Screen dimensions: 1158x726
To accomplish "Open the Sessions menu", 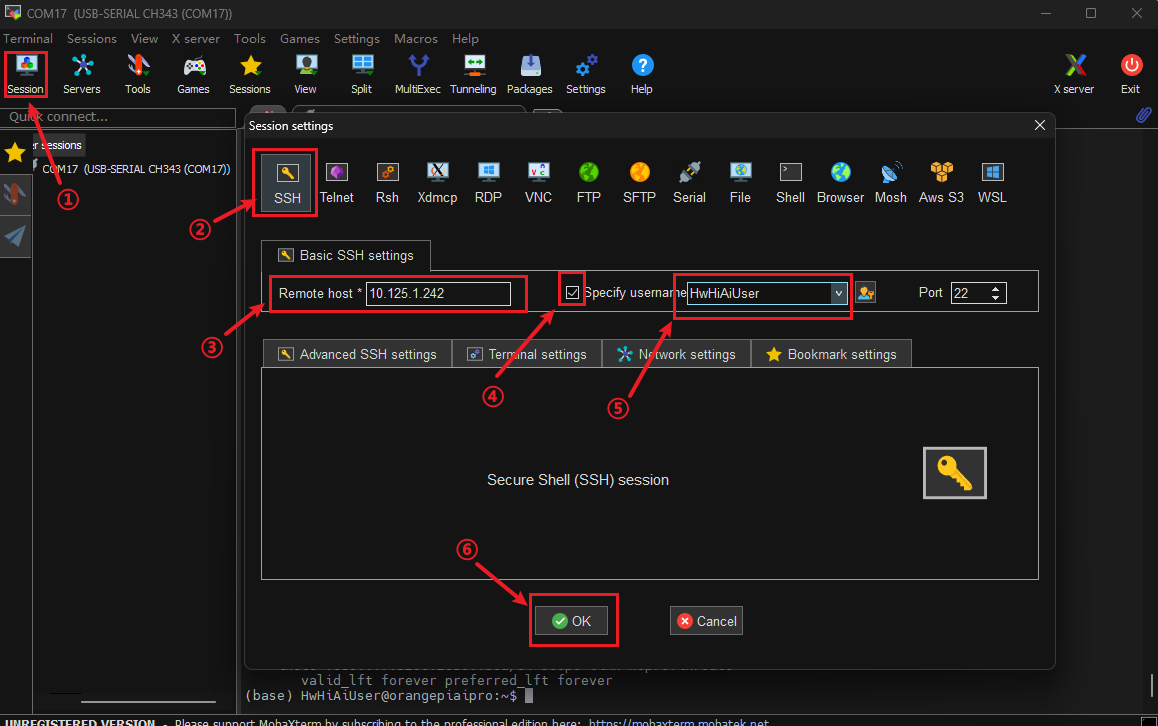I will pyautogui.click(x=92, y=38).
